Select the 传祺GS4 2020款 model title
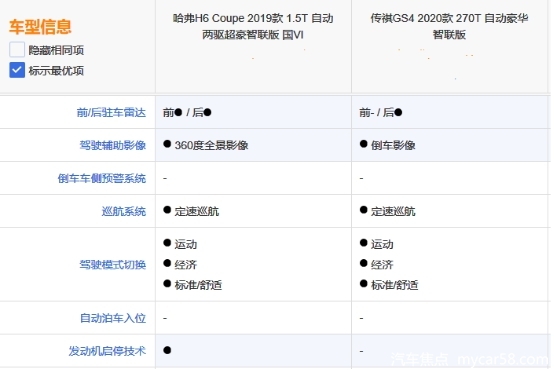The image size is (554, 370). (x=449, y=27)
